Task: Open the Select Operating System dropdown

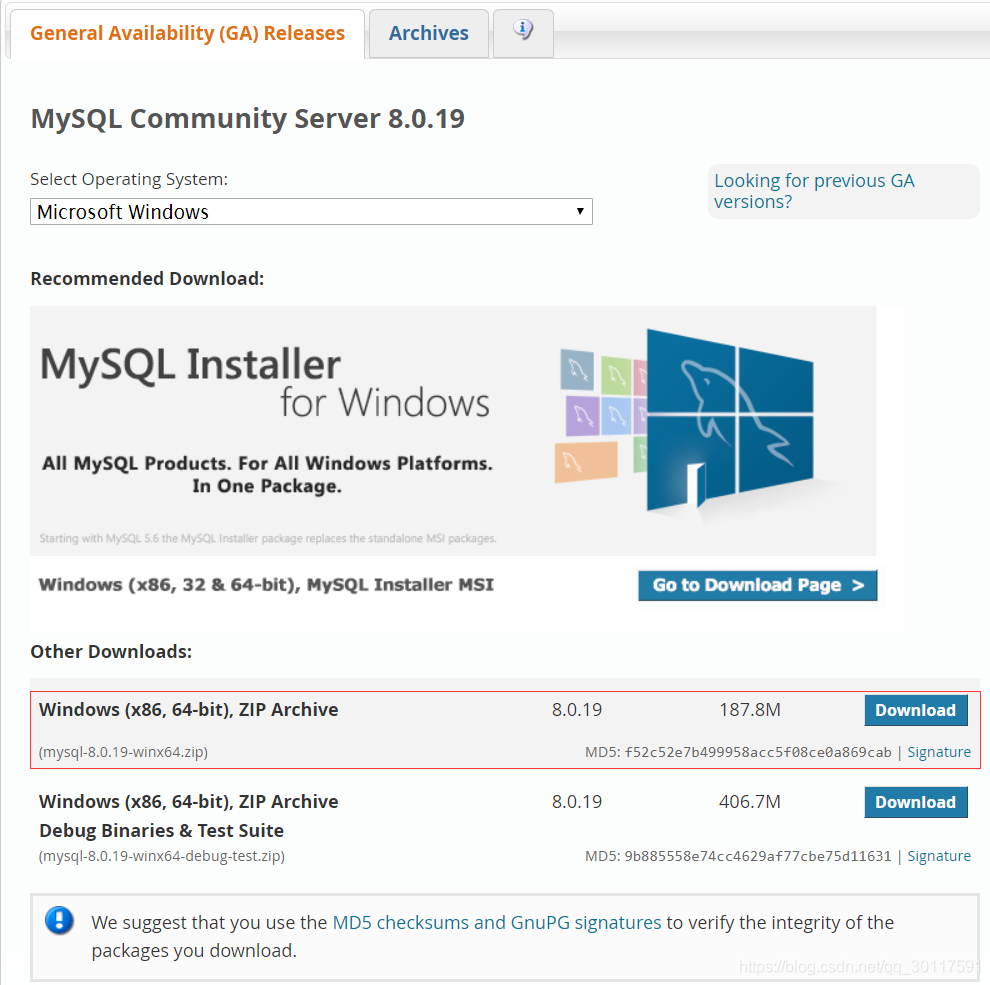Action: pos(310,211)
